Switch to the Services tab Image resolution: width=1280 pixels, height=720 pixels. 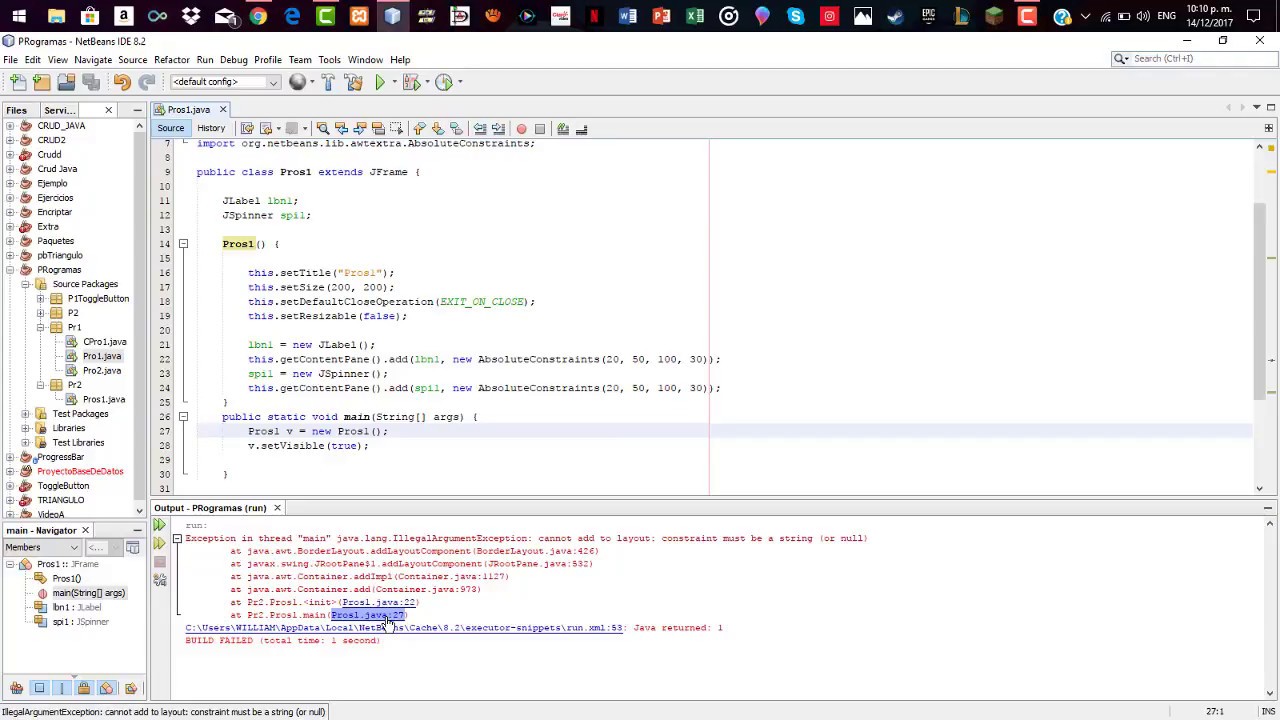click(x=59, y=110)
